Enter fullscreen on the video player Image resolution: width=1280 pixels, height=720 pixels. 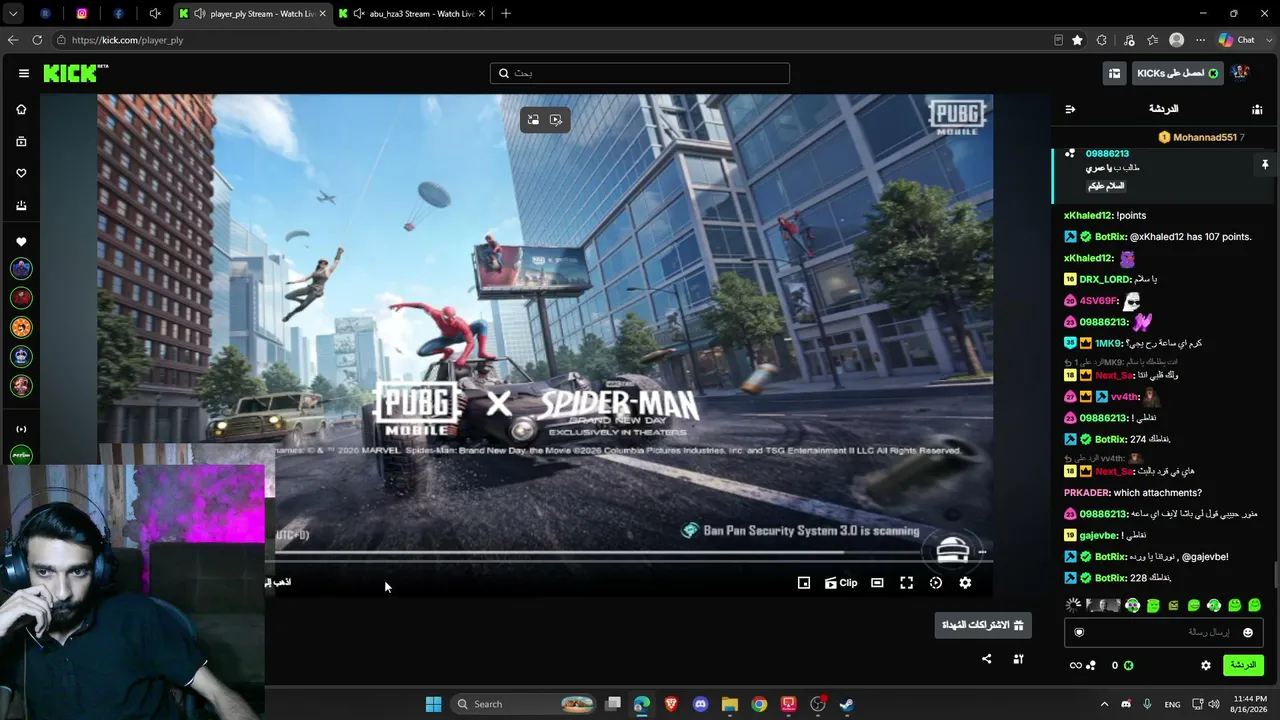[907, 583]
